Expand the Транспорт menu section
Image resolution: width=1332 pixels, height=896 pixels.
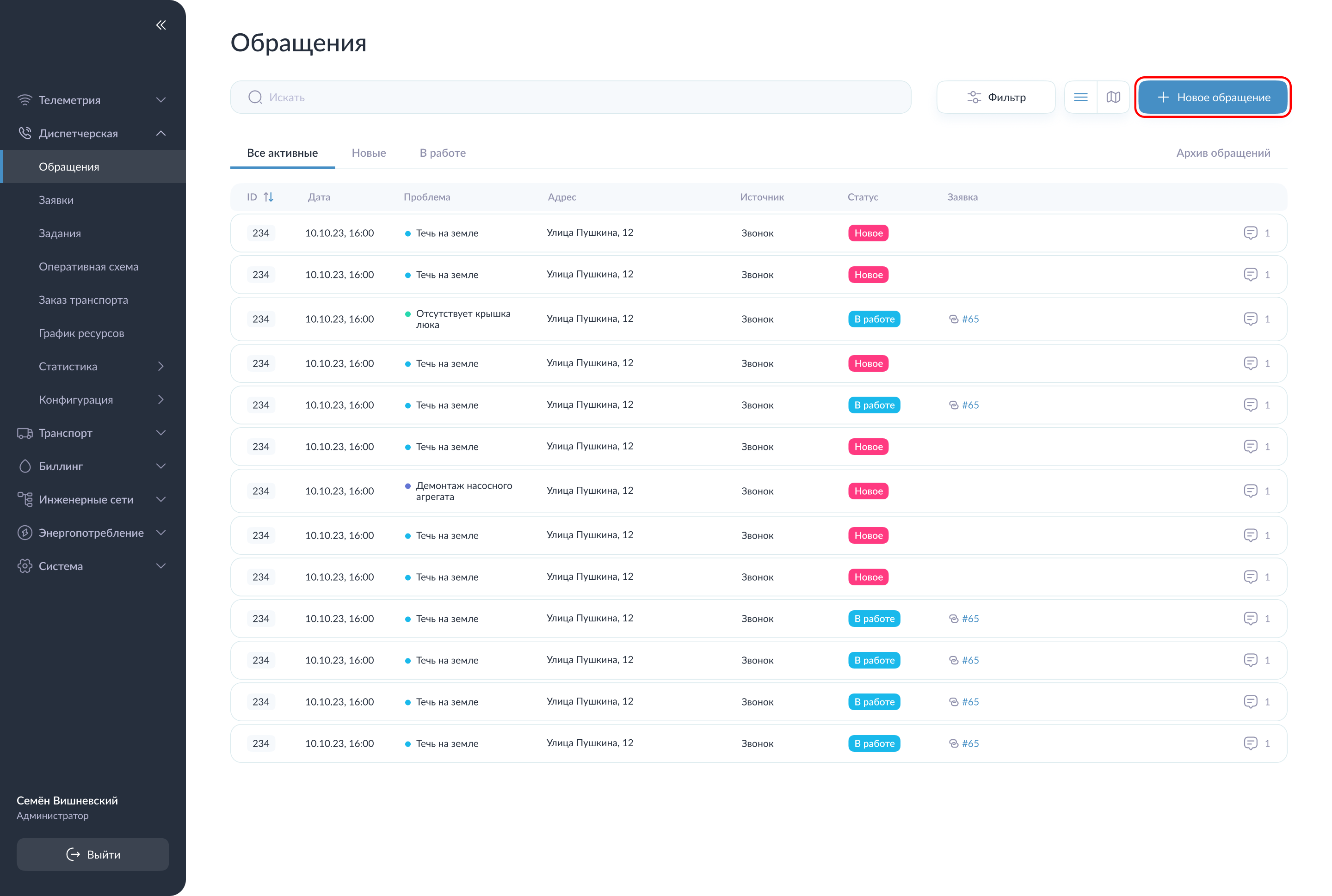click(x=160, y=433)
